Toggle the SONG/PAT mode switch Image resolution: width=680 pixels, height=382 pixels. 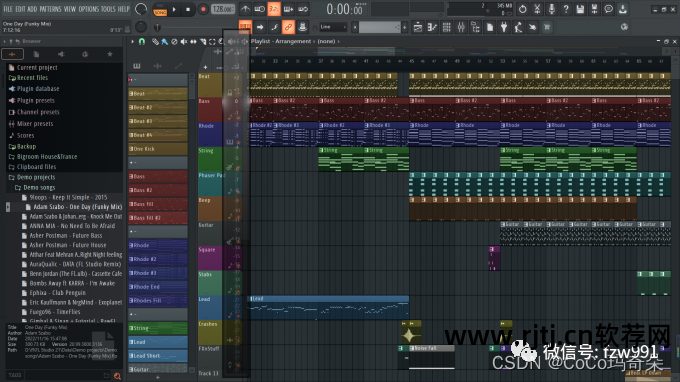[160, 10]
